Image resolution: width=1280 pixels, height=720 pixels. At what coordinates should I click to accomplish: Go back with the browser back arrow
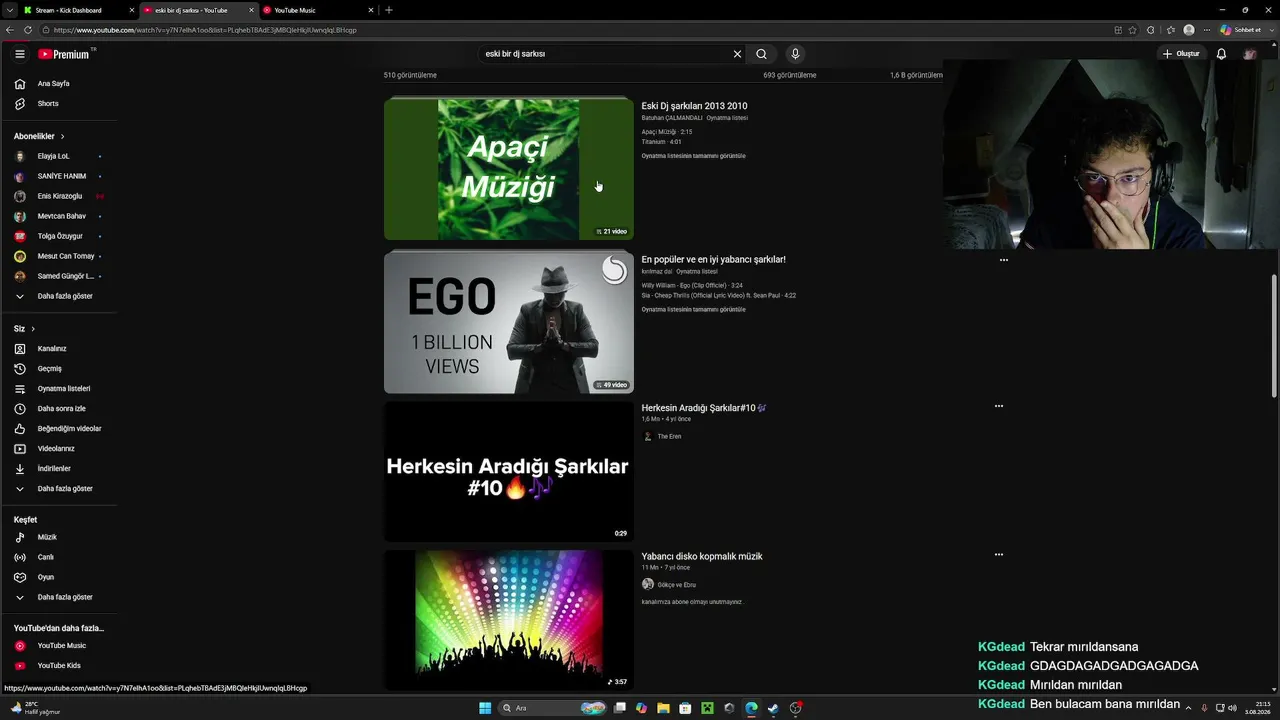pyautogui.click(x=10, y=30)
